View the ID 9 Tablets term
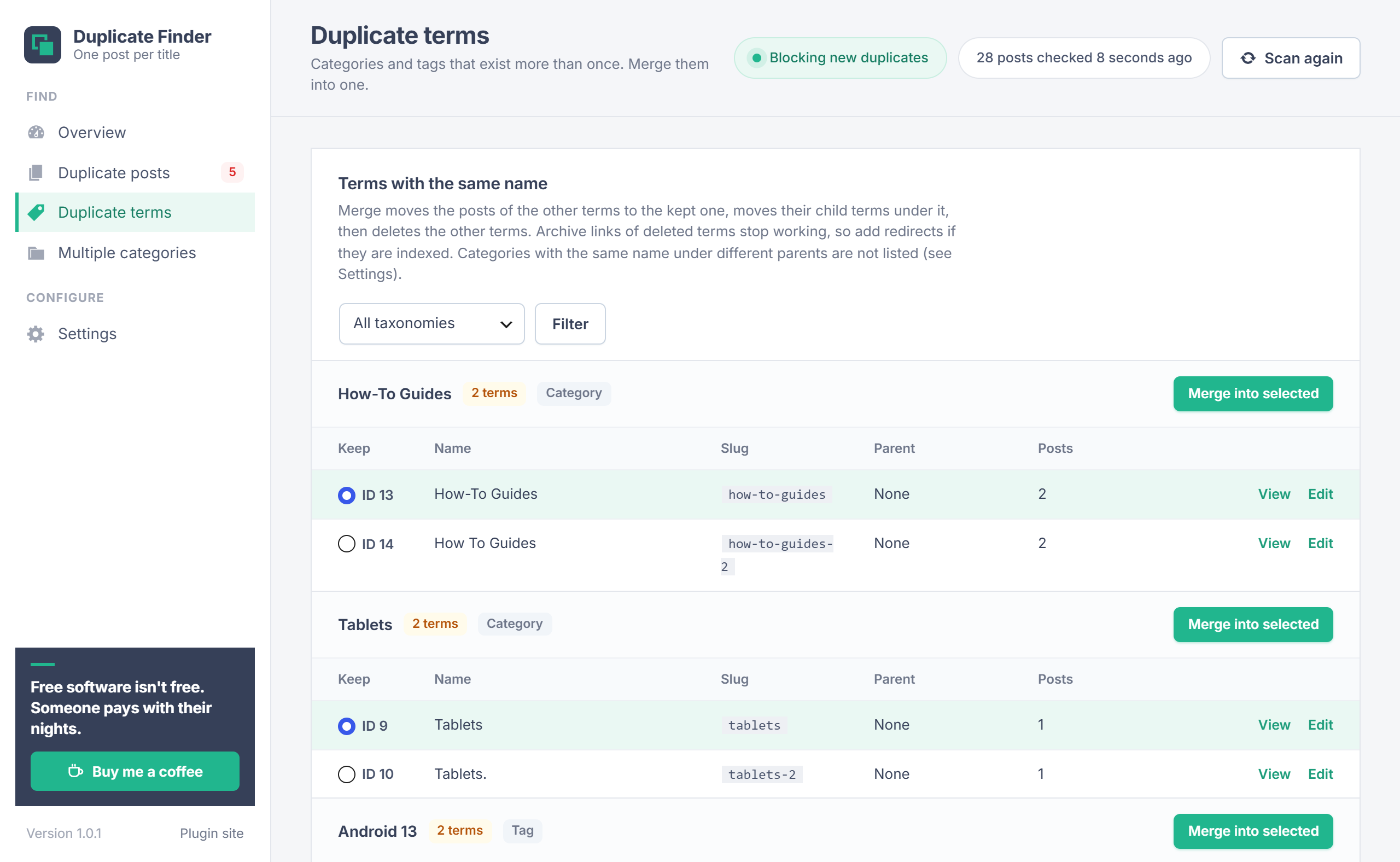This screenshot has width=1400, height=862. (x=1274, y=725)
